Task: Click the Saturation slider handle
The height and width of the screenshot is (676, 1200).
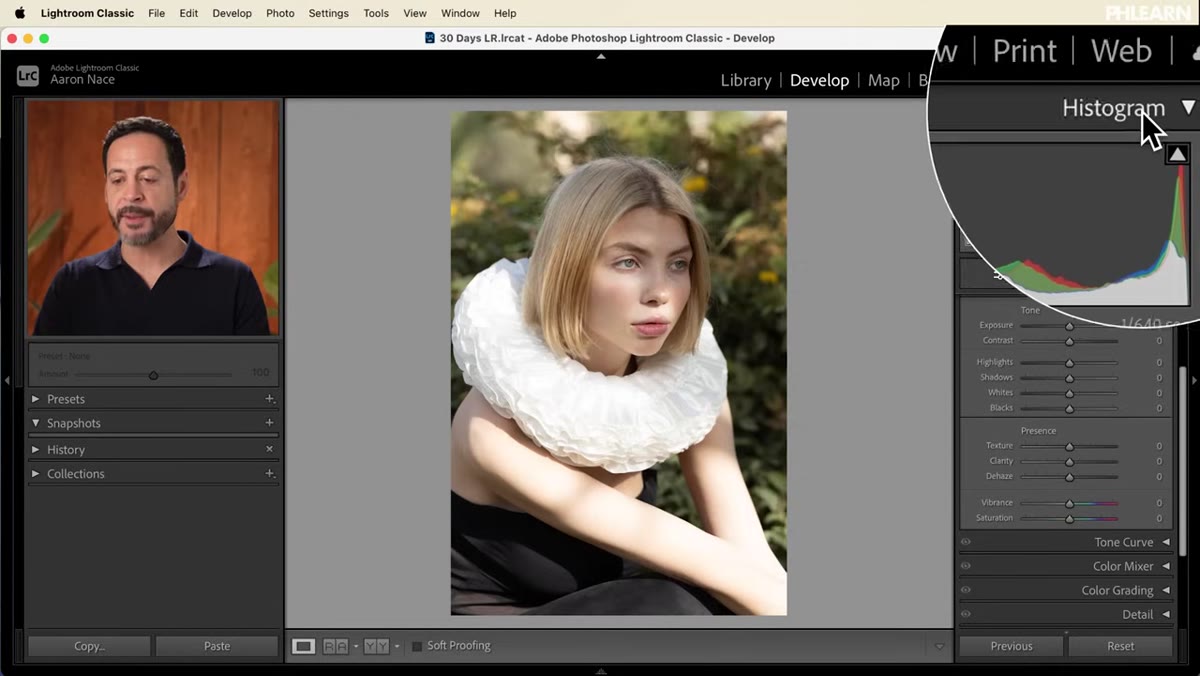Action: point(1069,519)
